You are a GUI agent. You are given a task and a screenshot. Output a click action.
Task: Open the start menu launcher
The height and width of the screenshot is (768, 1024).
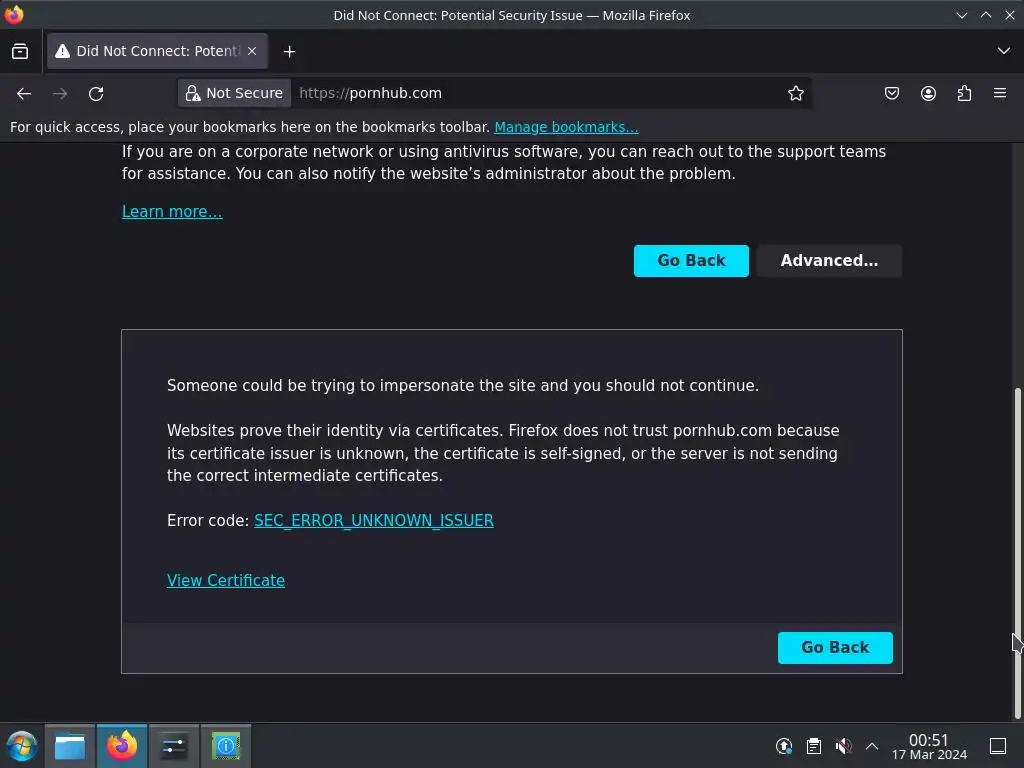point(22,746)
